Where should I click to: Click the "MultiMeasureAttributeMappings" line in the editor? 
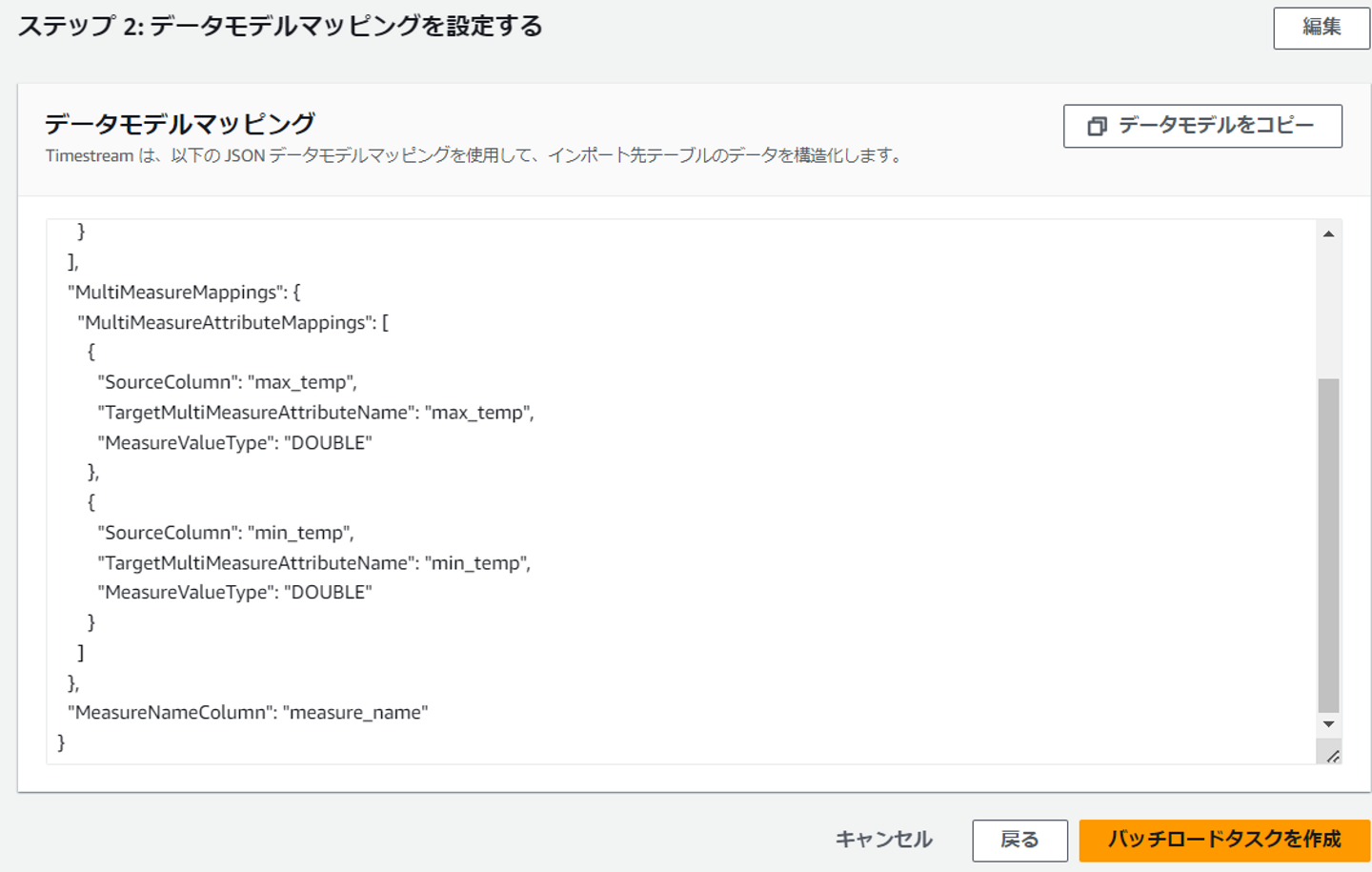click(x=232, y=323)
